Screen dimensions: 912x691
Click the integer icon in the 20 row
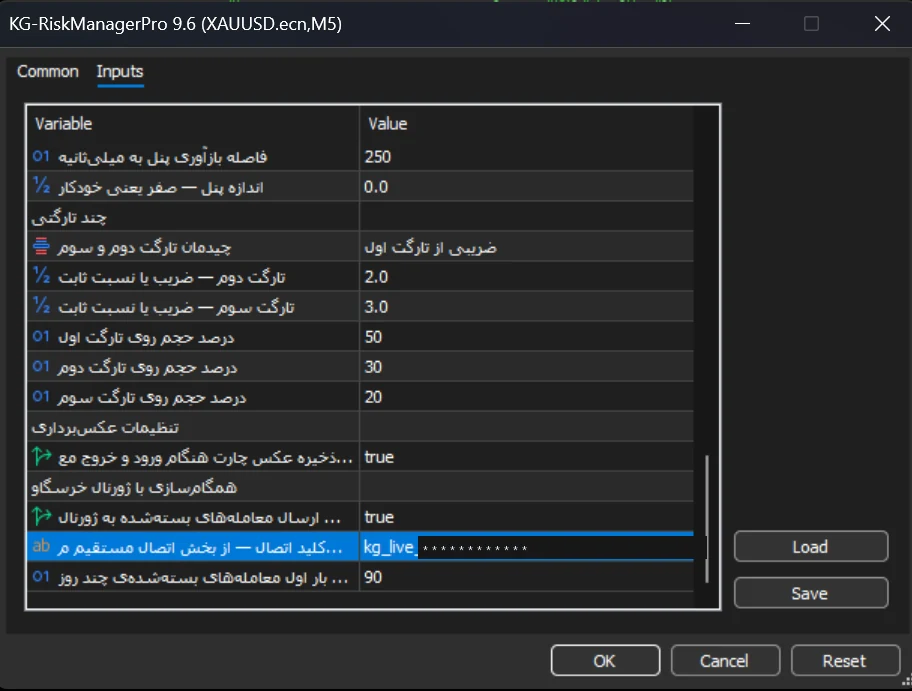[x=41, y=397]
